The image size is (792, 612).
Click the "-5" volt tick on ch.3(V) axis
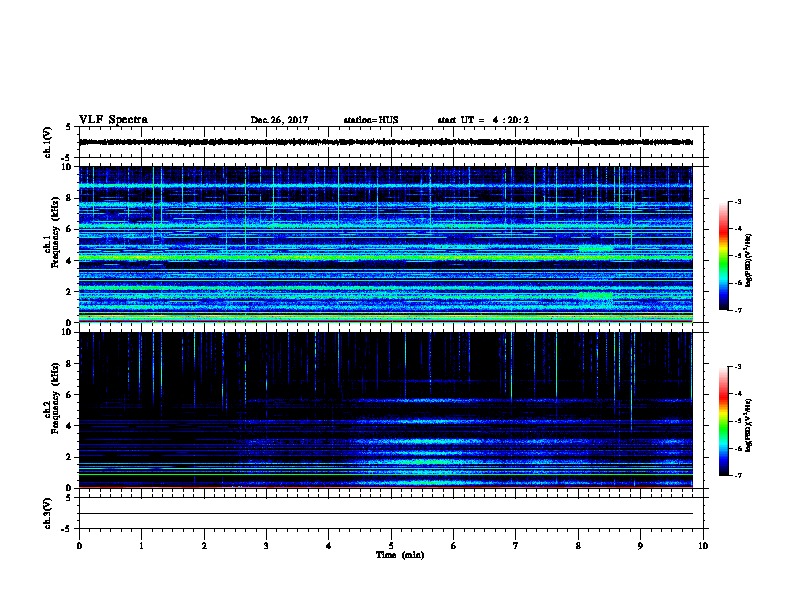click(x=67, y=529)
